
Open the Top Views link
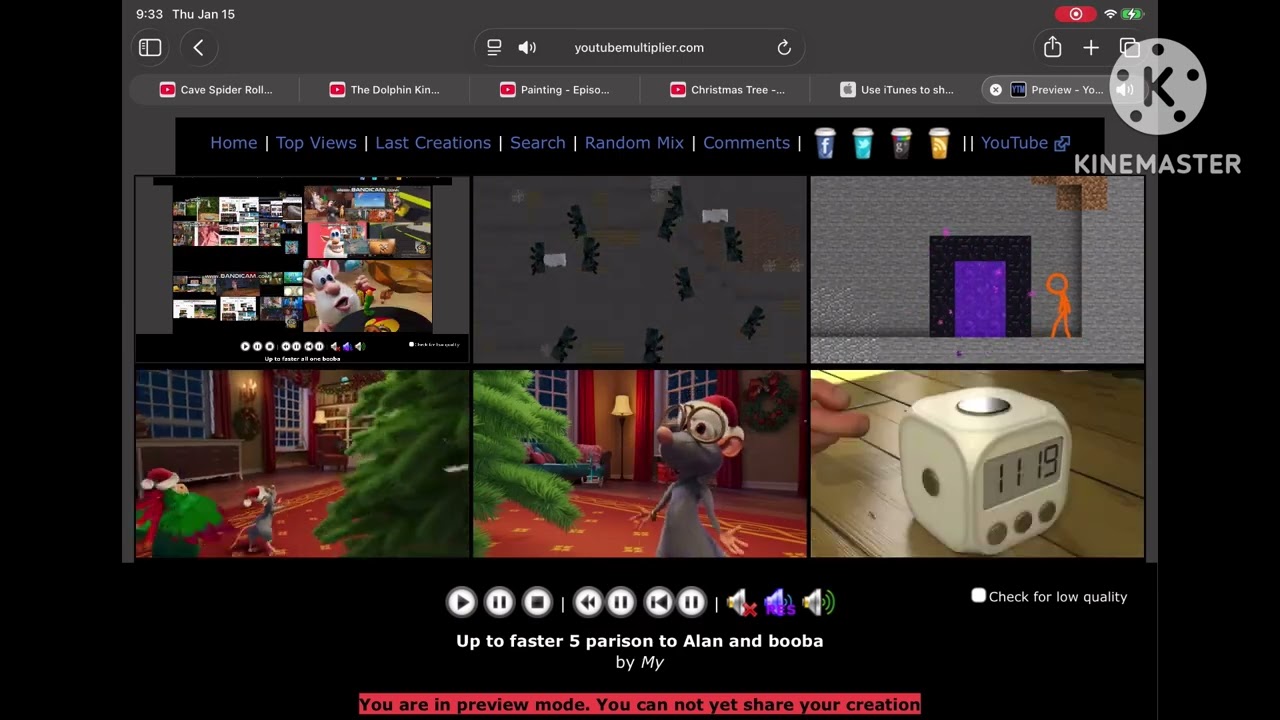tap(316, 143)
